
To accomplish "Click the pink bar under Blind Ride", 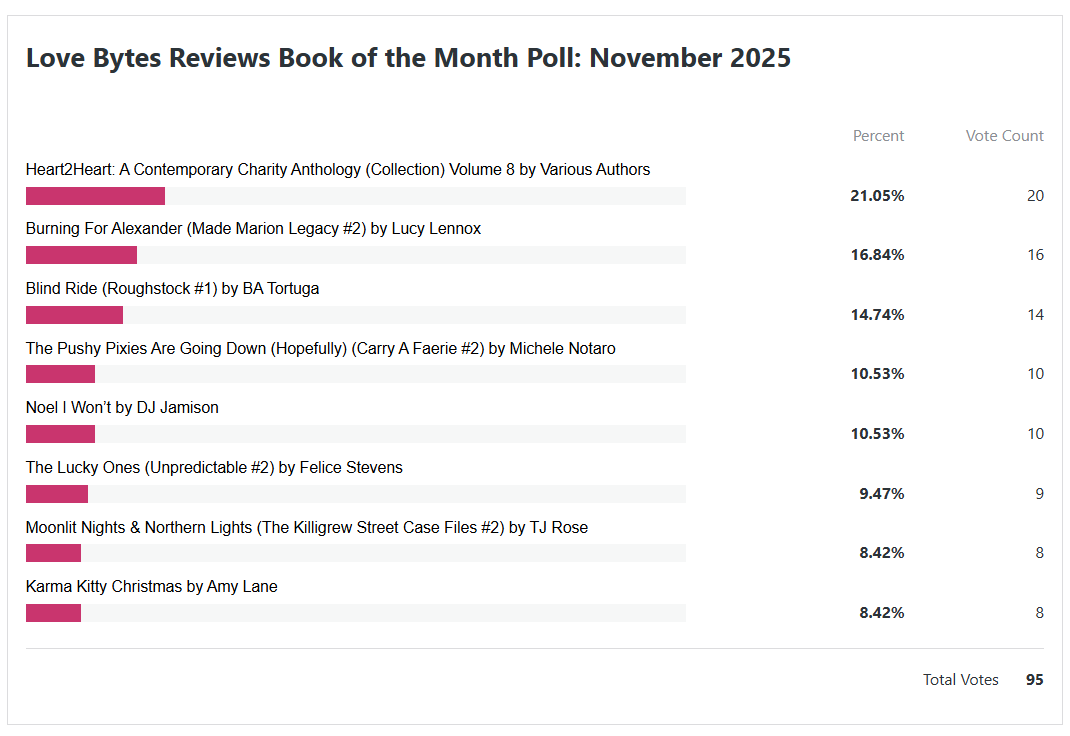I will pos(74,315).
